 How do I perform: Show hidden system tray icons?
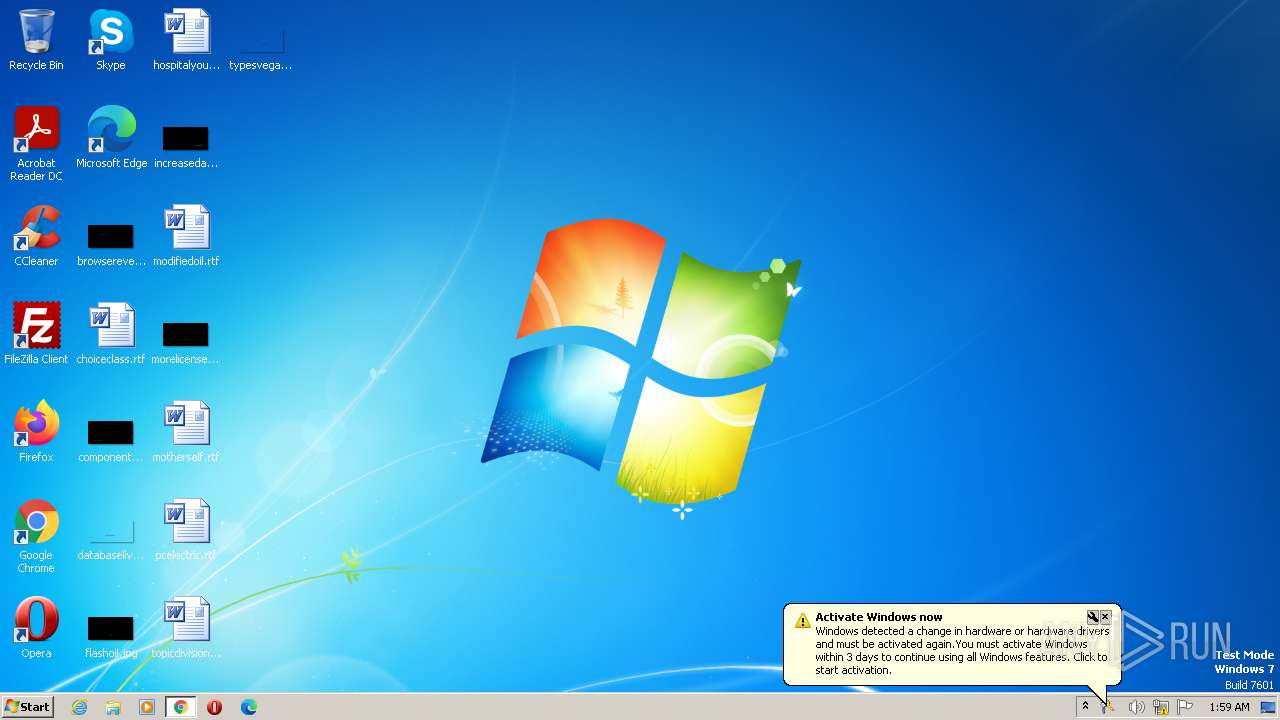pos(1085,707)
